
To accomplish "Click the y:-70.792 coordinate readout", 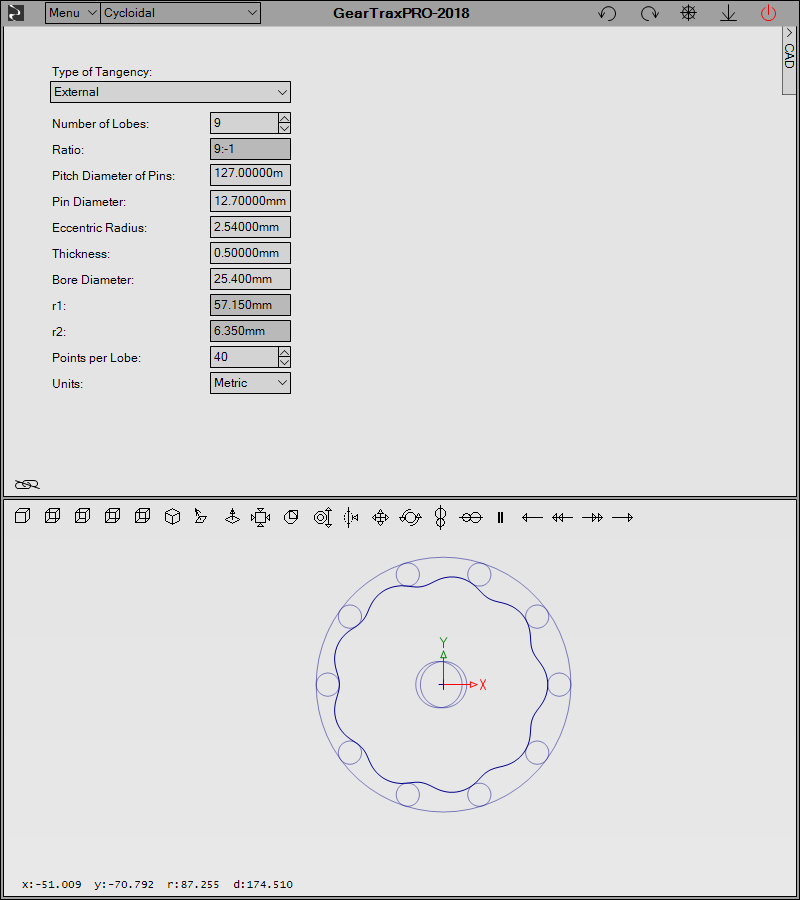I will [x=124, y=885].
